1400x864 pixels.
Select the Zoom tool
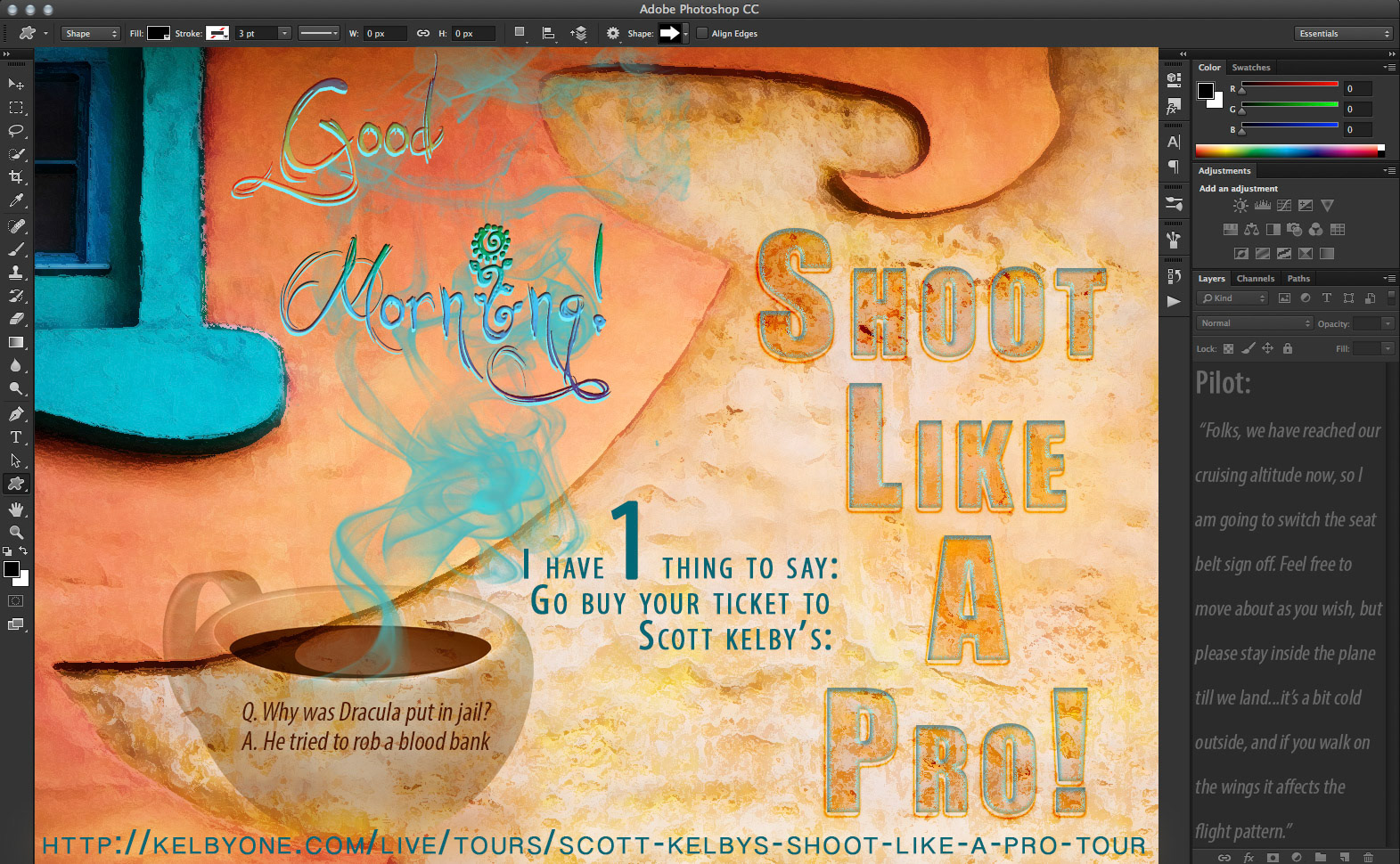click(16, 533)
